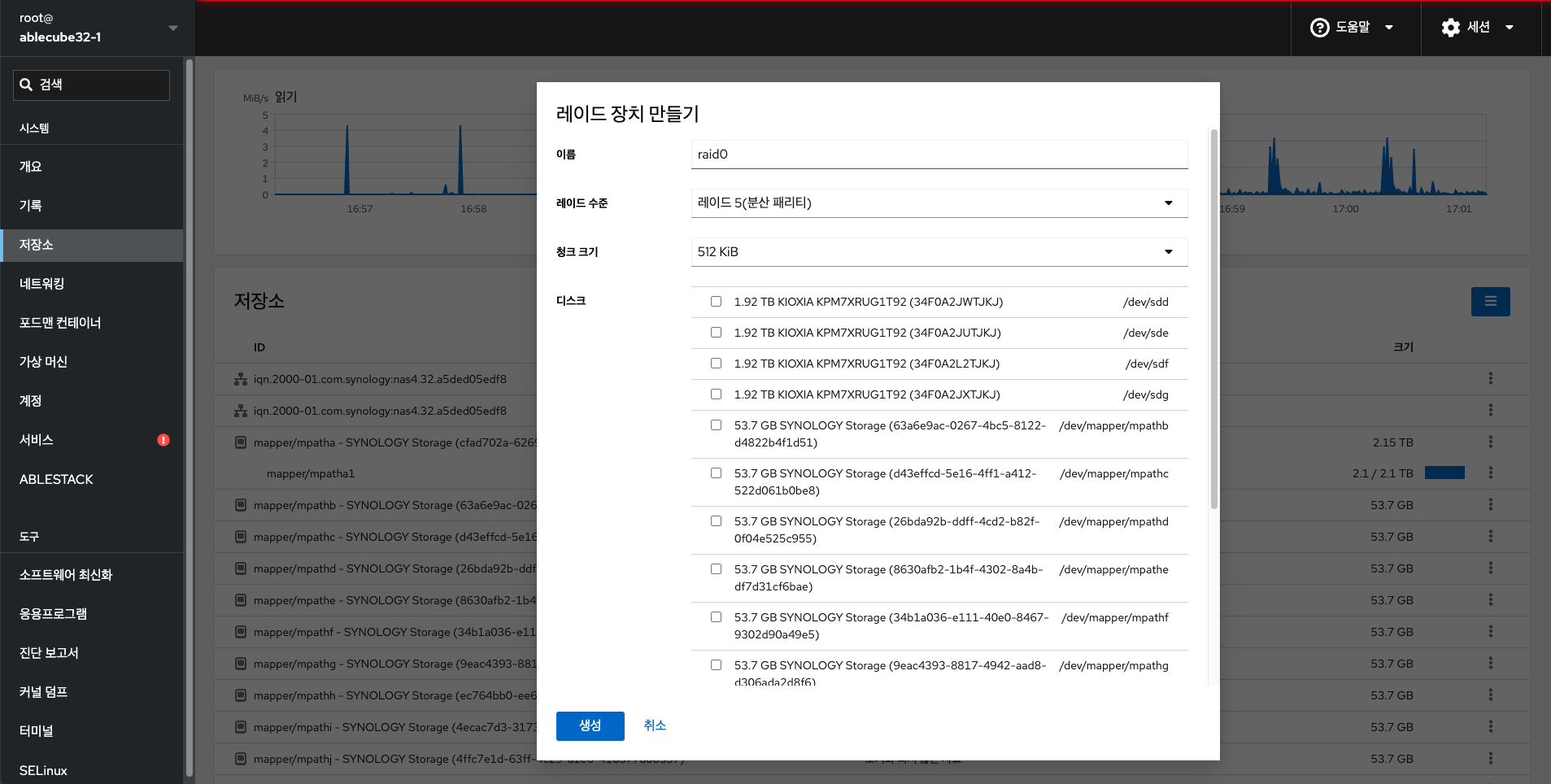The height and width of the screenshot is (784, 1551).
Task: Click the RAID name input field
Action: point(939,155)
